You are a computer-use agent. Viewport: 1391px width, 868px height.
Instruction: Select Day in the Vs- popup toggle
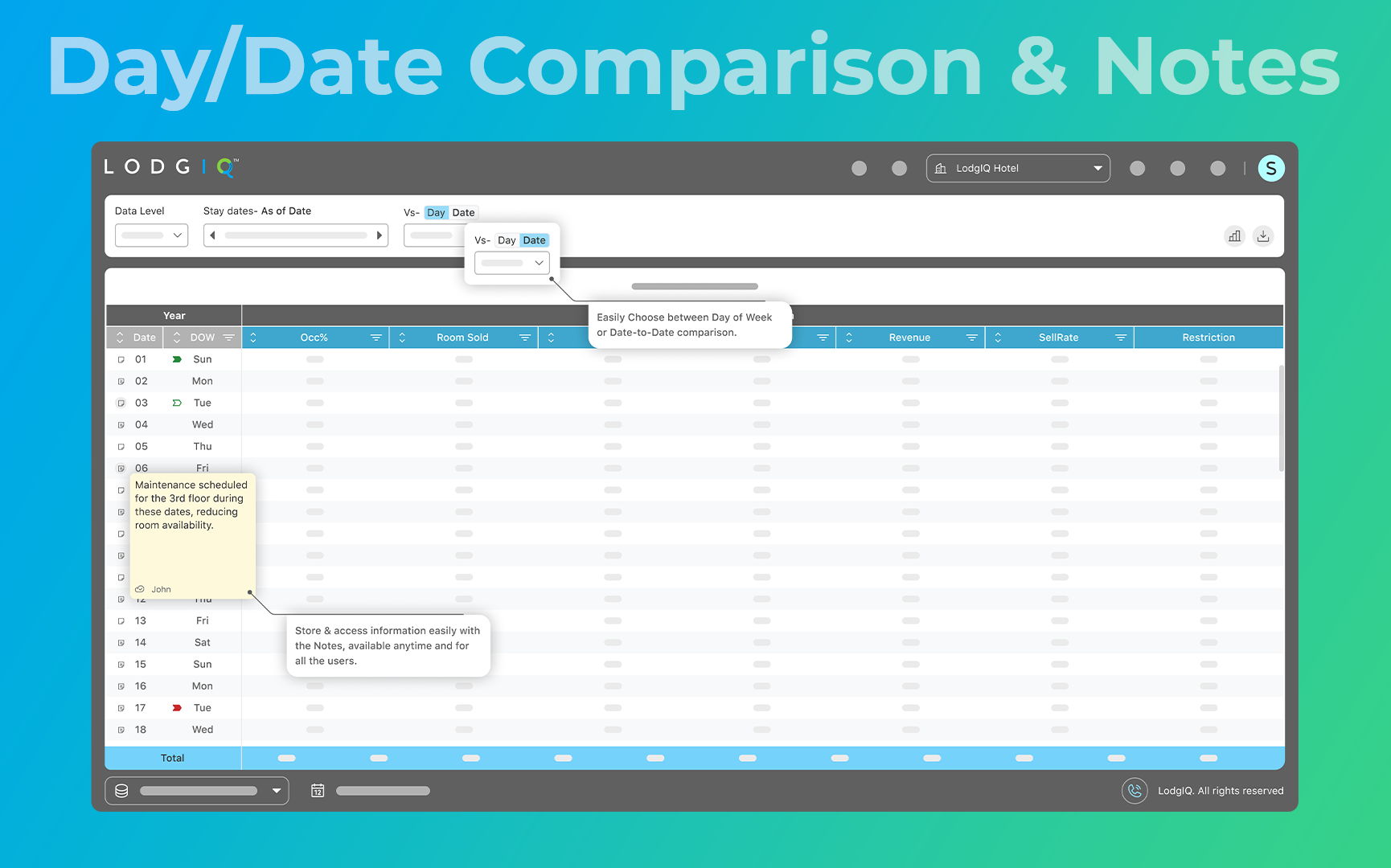tap(507, 240)
